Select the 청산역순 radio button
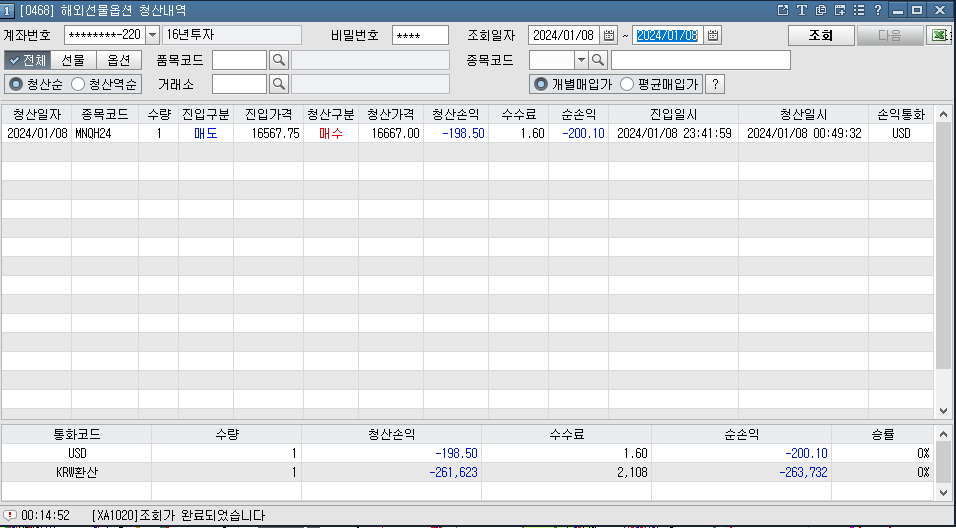 point(77,84)
